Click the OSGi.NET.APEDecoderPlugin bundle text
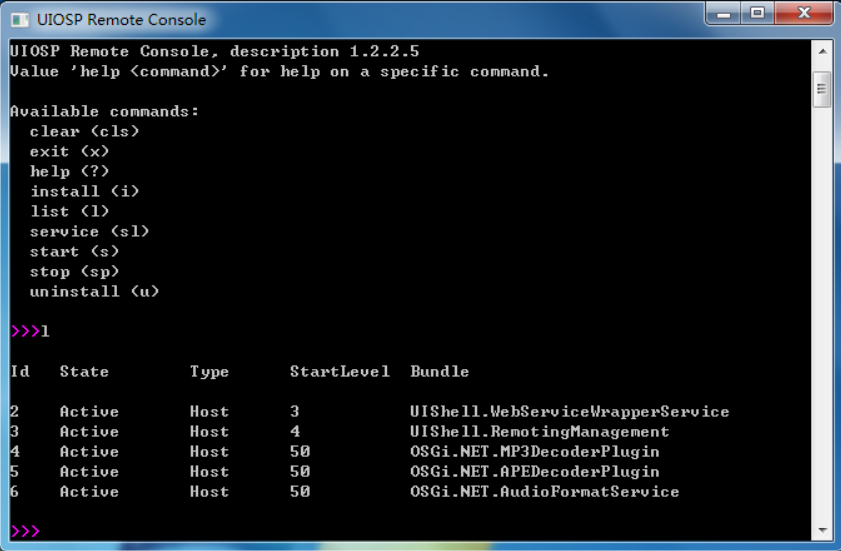The height and width of the screenshot is (551, 841). coord(535,472)
